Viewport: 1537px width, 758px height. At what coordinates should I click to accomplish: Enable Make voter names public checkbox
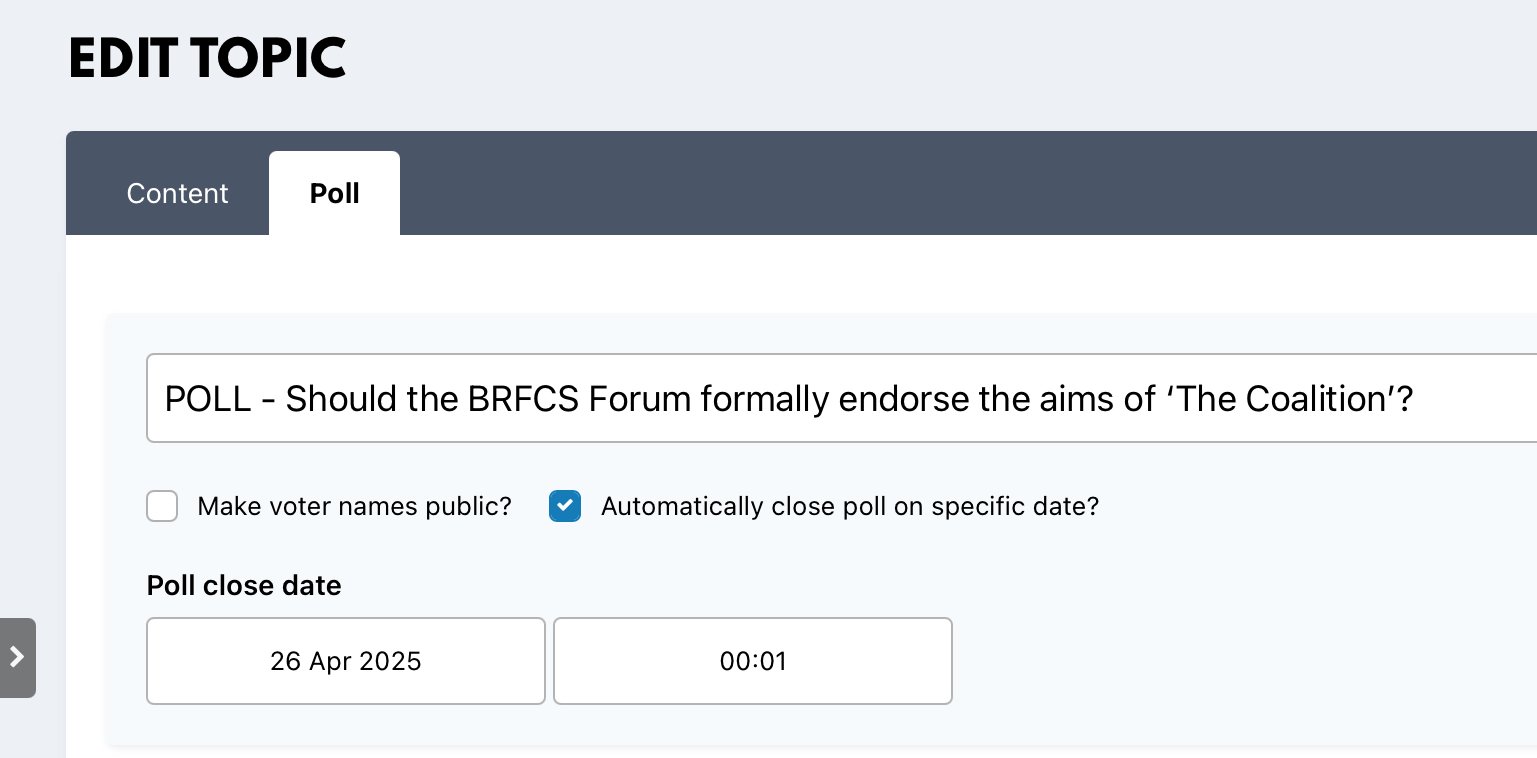tap(162, 507)
